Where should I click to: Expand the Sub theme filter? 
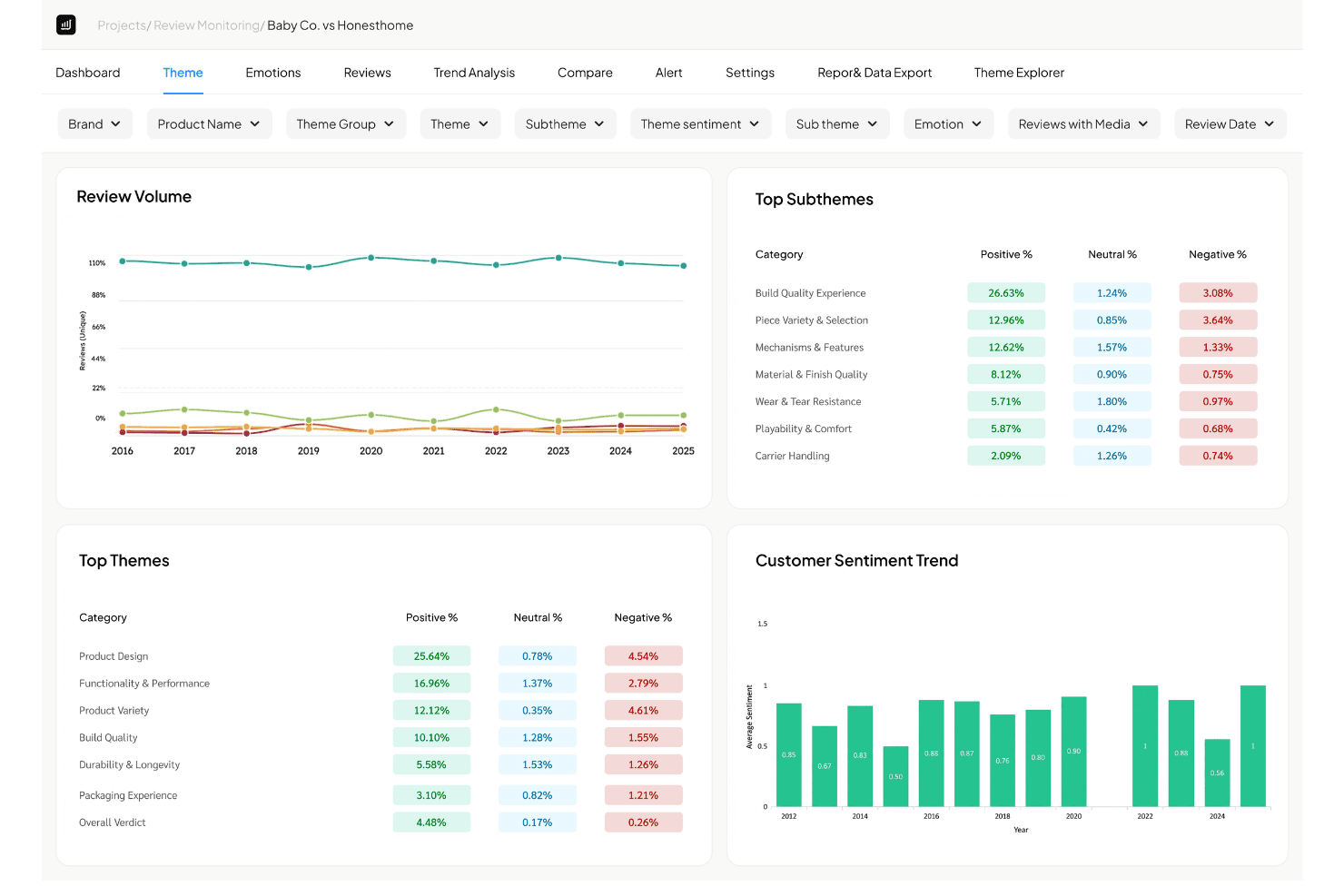[837, 124]
